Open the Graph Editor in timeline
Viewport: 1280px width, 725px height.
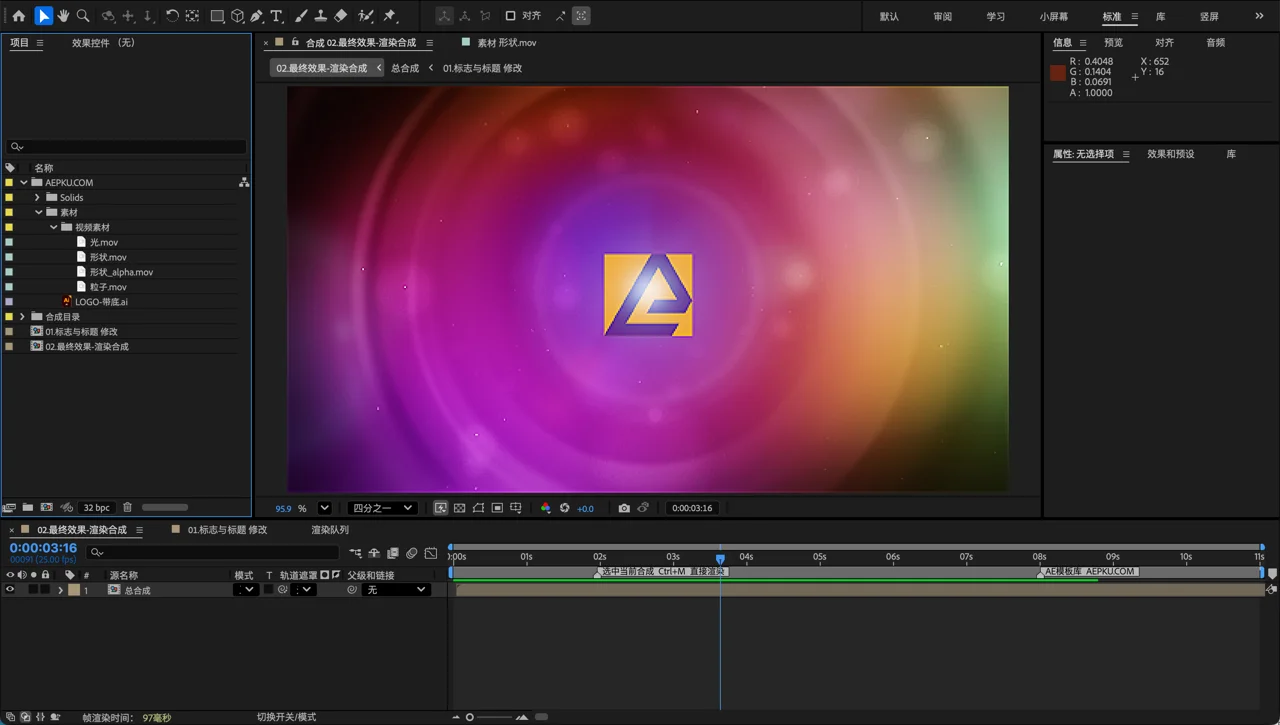click(x=431, y=553)
